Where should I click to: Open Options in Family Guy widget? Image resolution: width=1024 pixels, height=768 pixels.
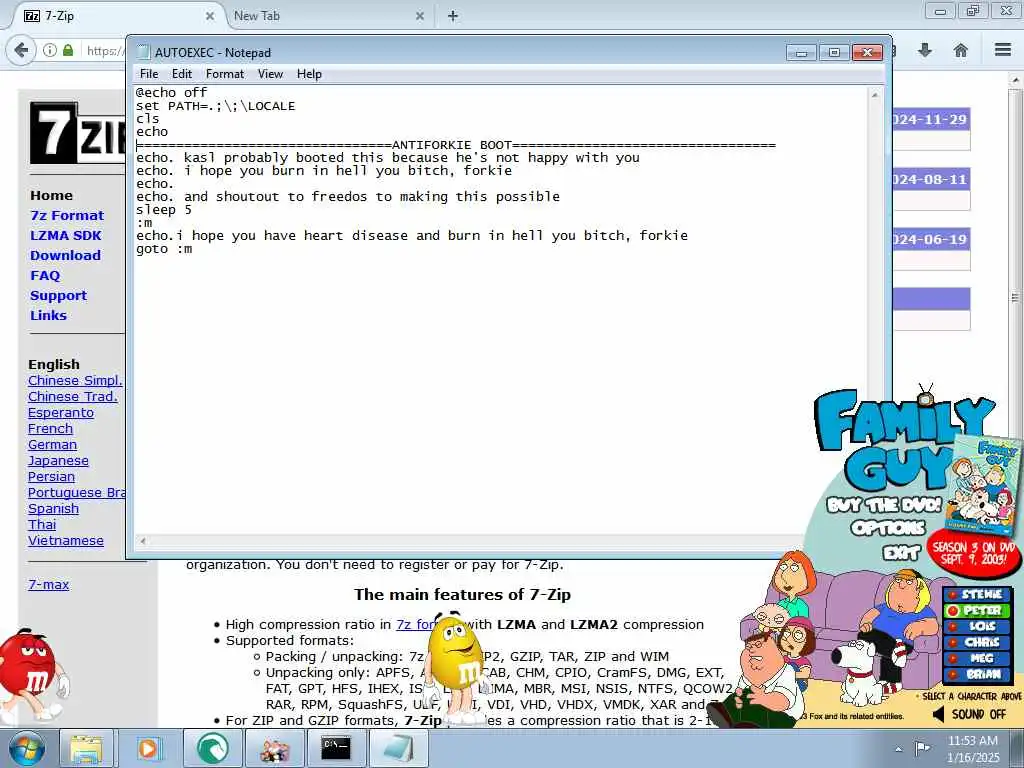tap(888, 528)
